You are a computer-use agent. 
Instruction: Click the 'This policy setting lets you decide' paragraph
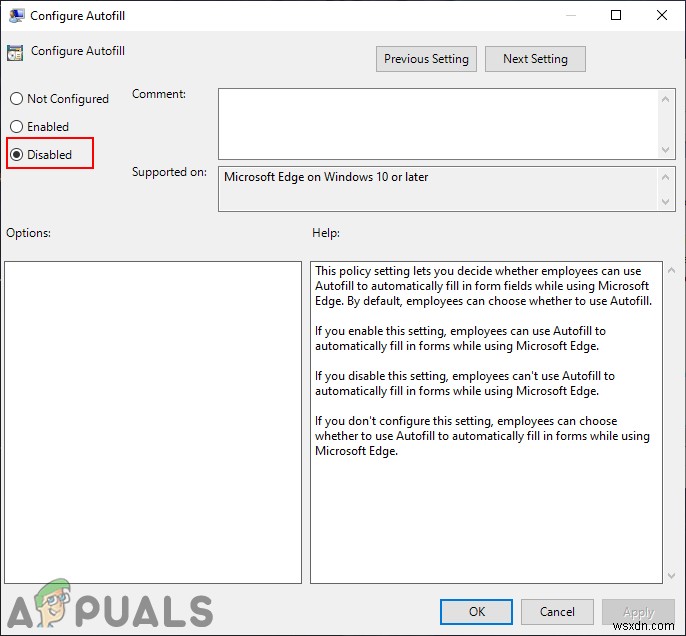pyautogui.click(x=483, y=286)
